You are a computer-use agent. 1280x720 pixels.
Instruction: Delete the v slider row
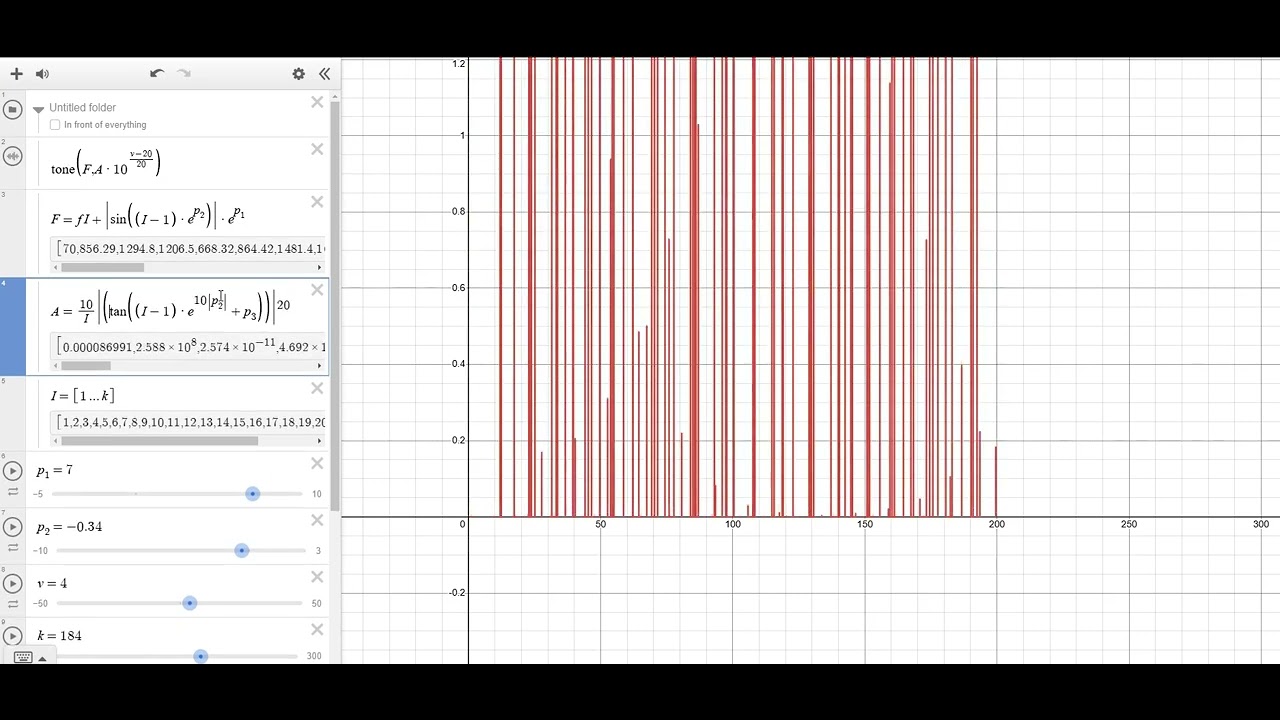[x=317, y=577]
